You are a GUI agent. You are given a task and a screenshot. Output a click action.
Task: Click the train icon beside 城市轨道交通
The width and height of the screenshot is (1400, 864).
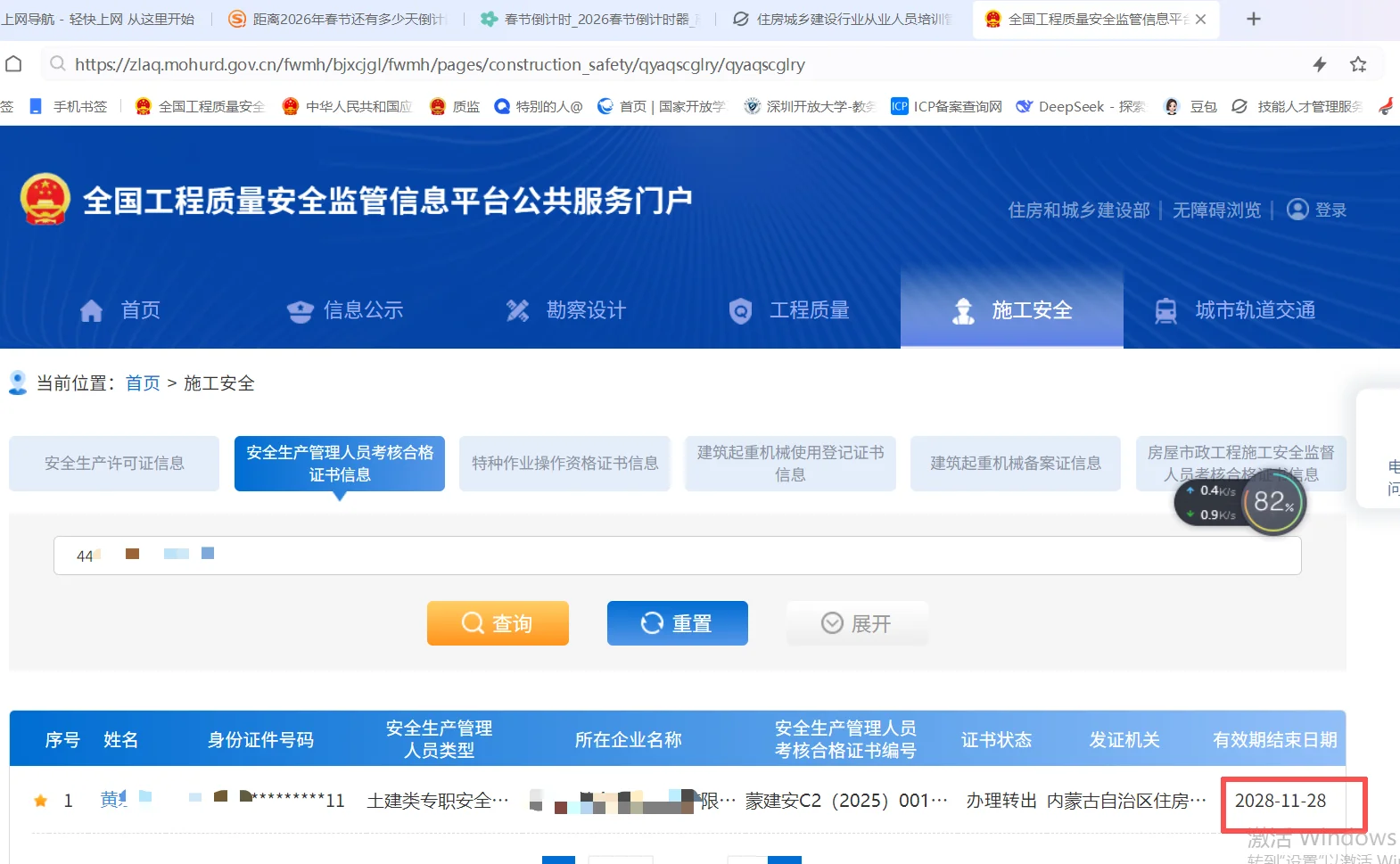click(1165, 311)
